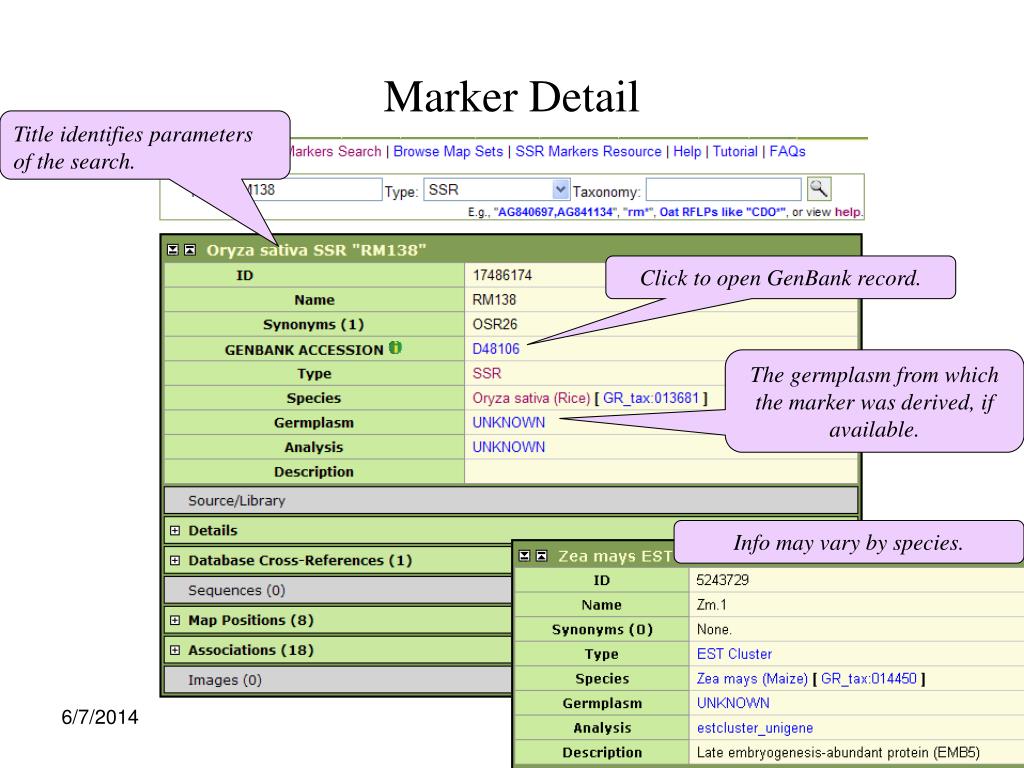Click the Images (0) section bar

click(x=338, y=680)
